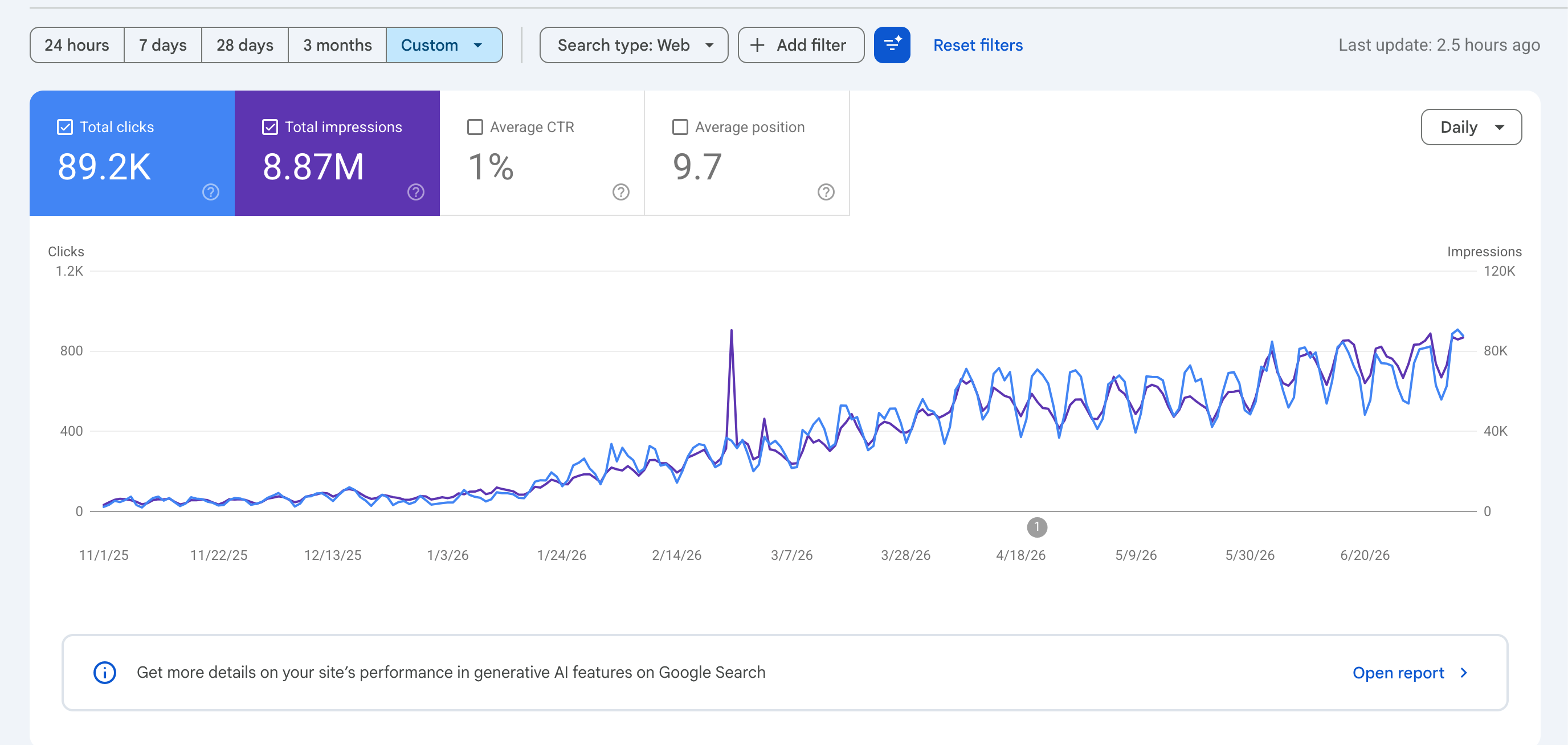Click the 89.2K total clicks value
Screen dimensions: 1568x745
click(x=104, y=167)
